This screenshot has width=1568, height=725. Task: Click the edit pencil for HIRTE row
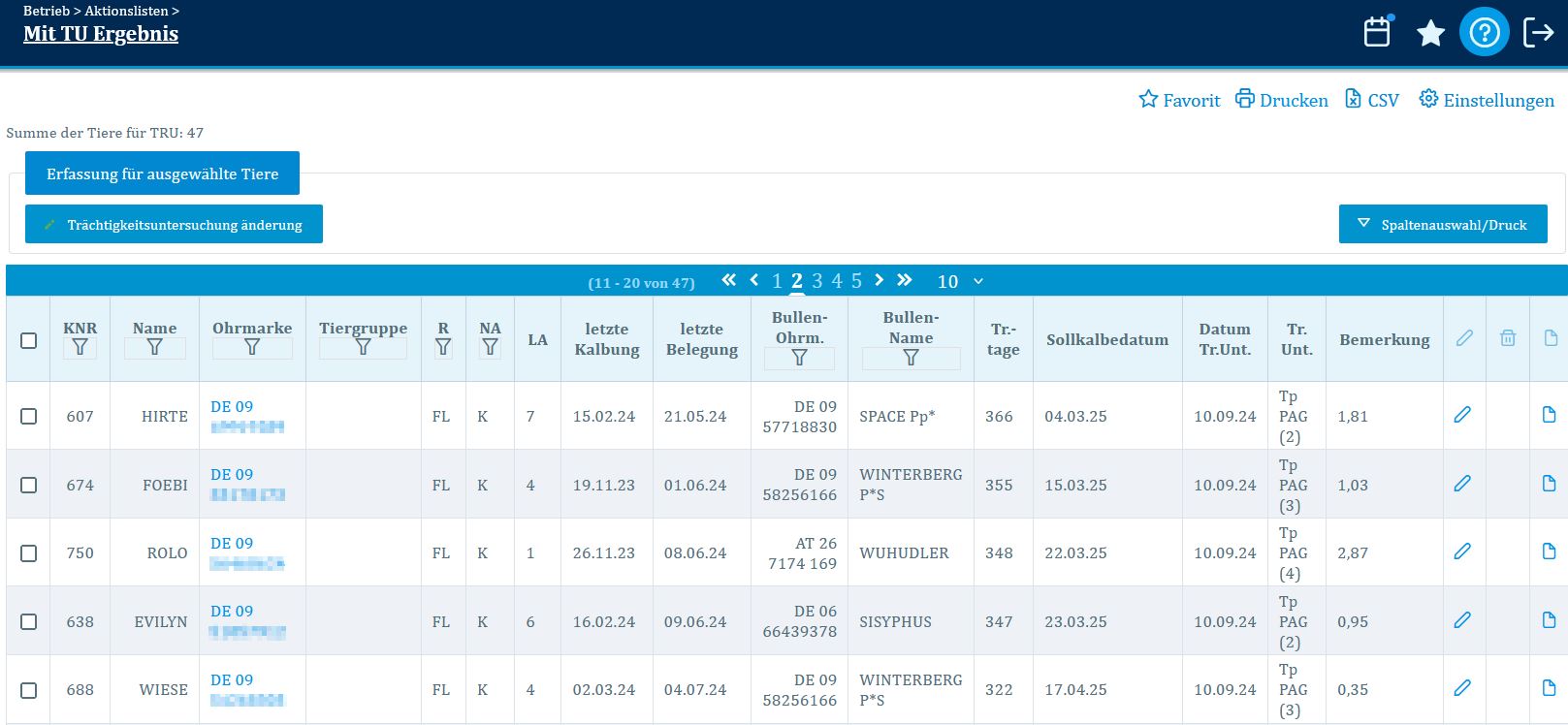coord(1462,415)
